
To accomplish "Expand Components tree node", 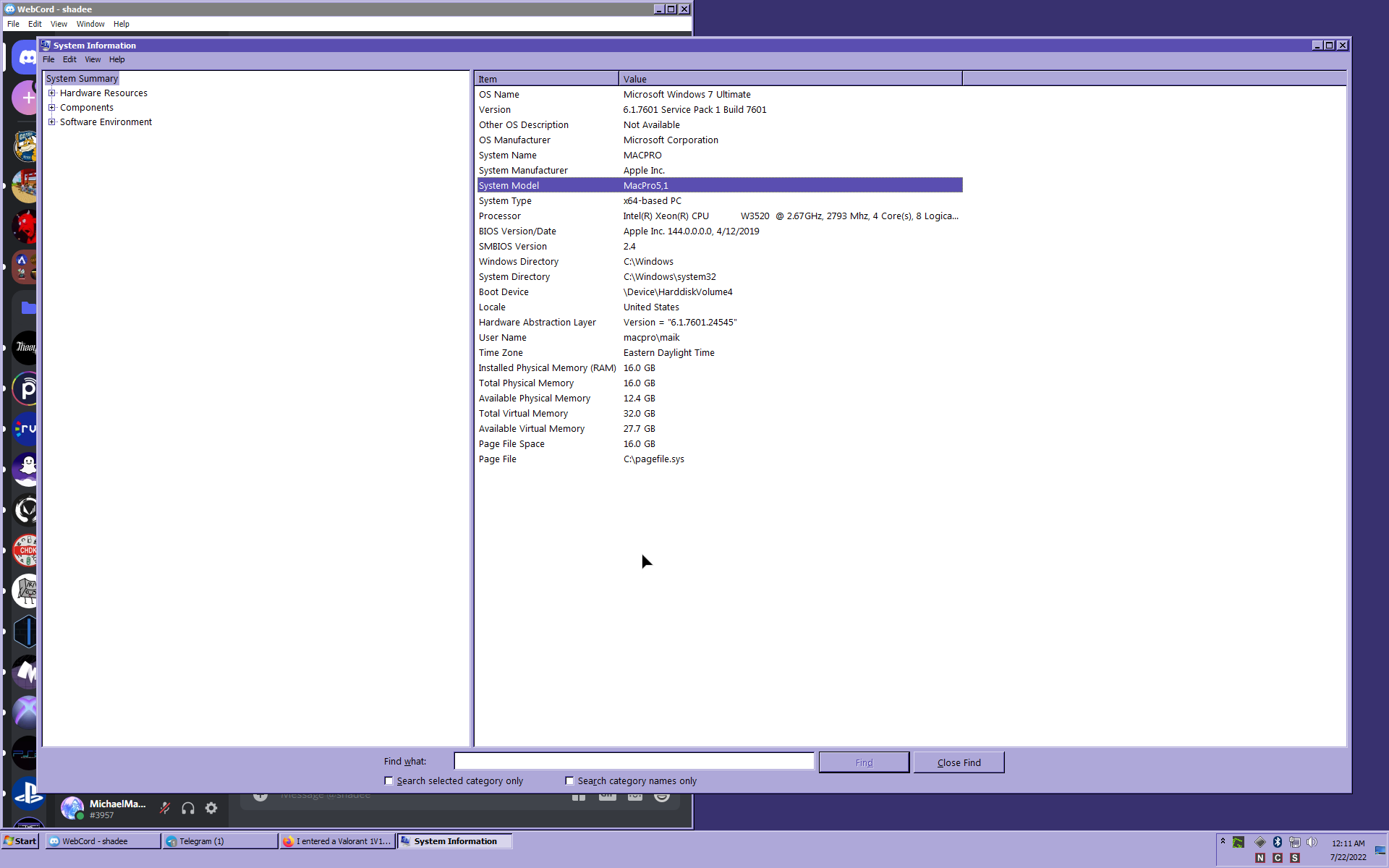I will (x=52, y=107).
